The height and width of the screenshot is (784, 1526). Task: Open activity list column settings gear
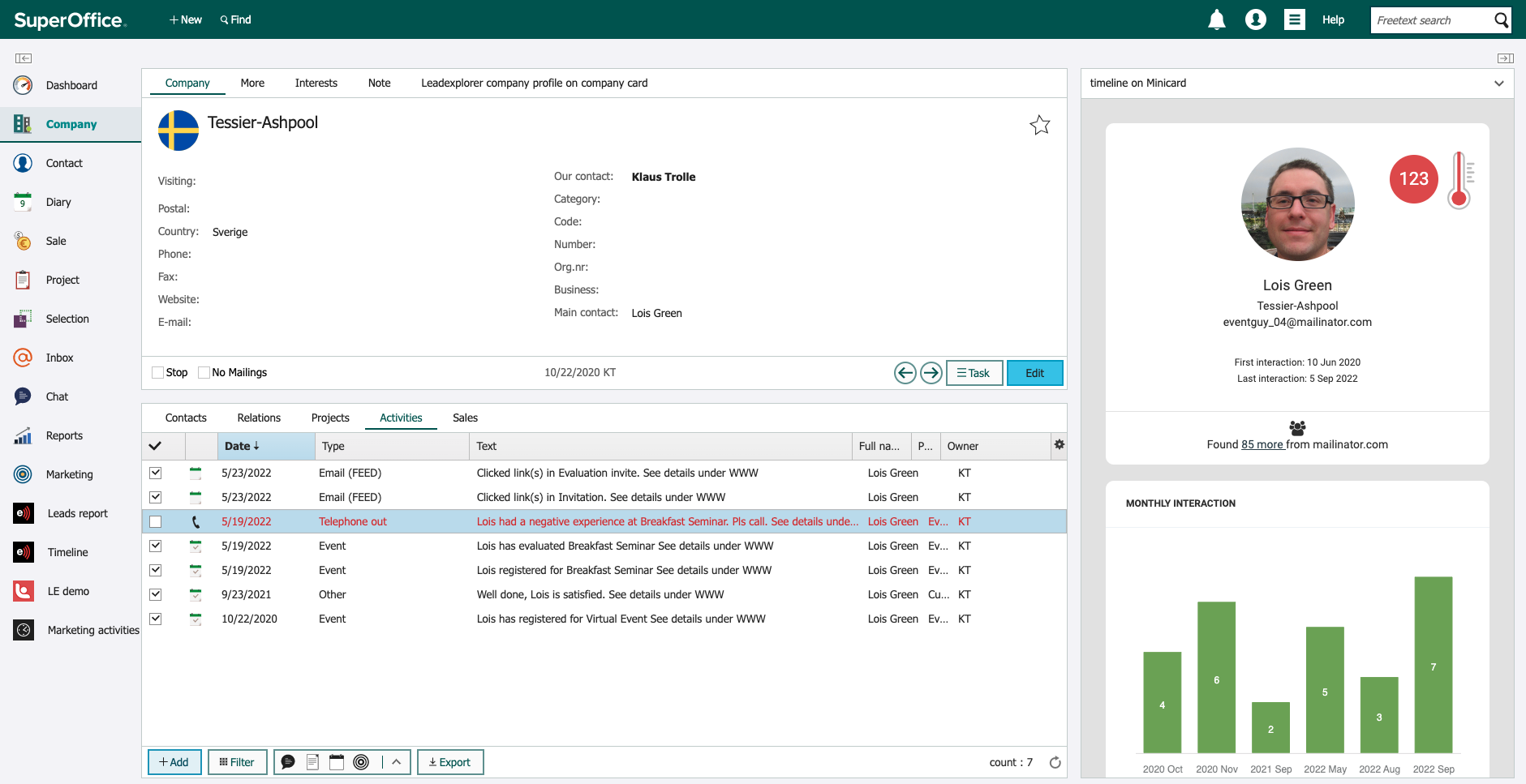pyautogui.click(x=1059, y=444)
